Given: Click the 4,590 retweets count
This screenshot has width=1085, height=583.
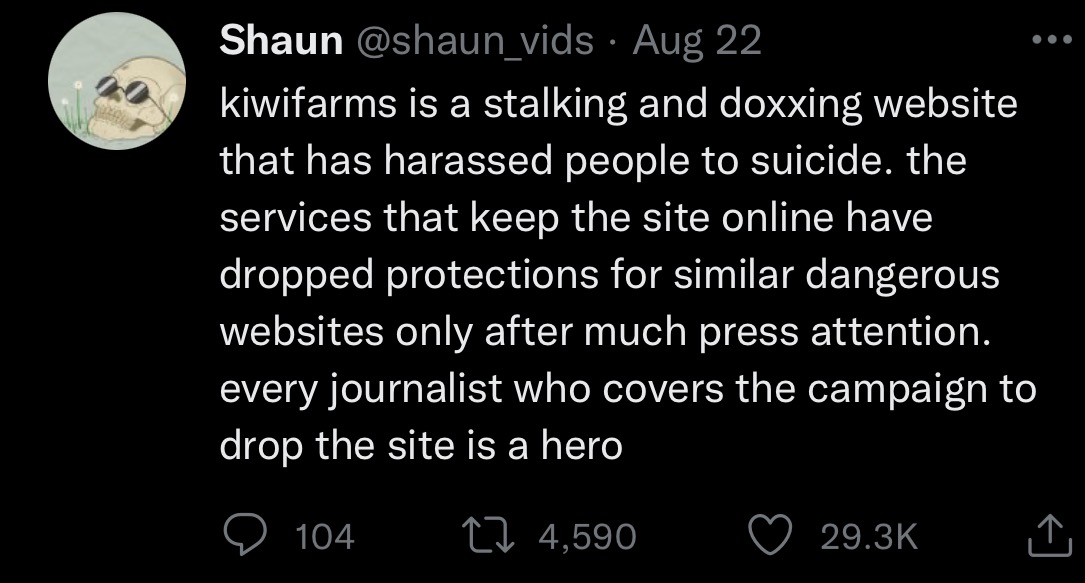Looking at the screenshot, I should pos(587,537).
